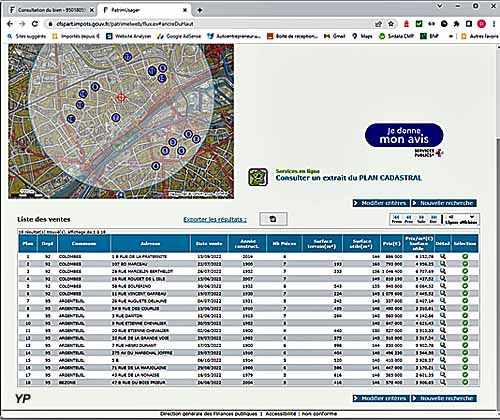This screenshot has height=420, width=500.
Task: Open Website Analyzer bookmark
Action: 129,36
